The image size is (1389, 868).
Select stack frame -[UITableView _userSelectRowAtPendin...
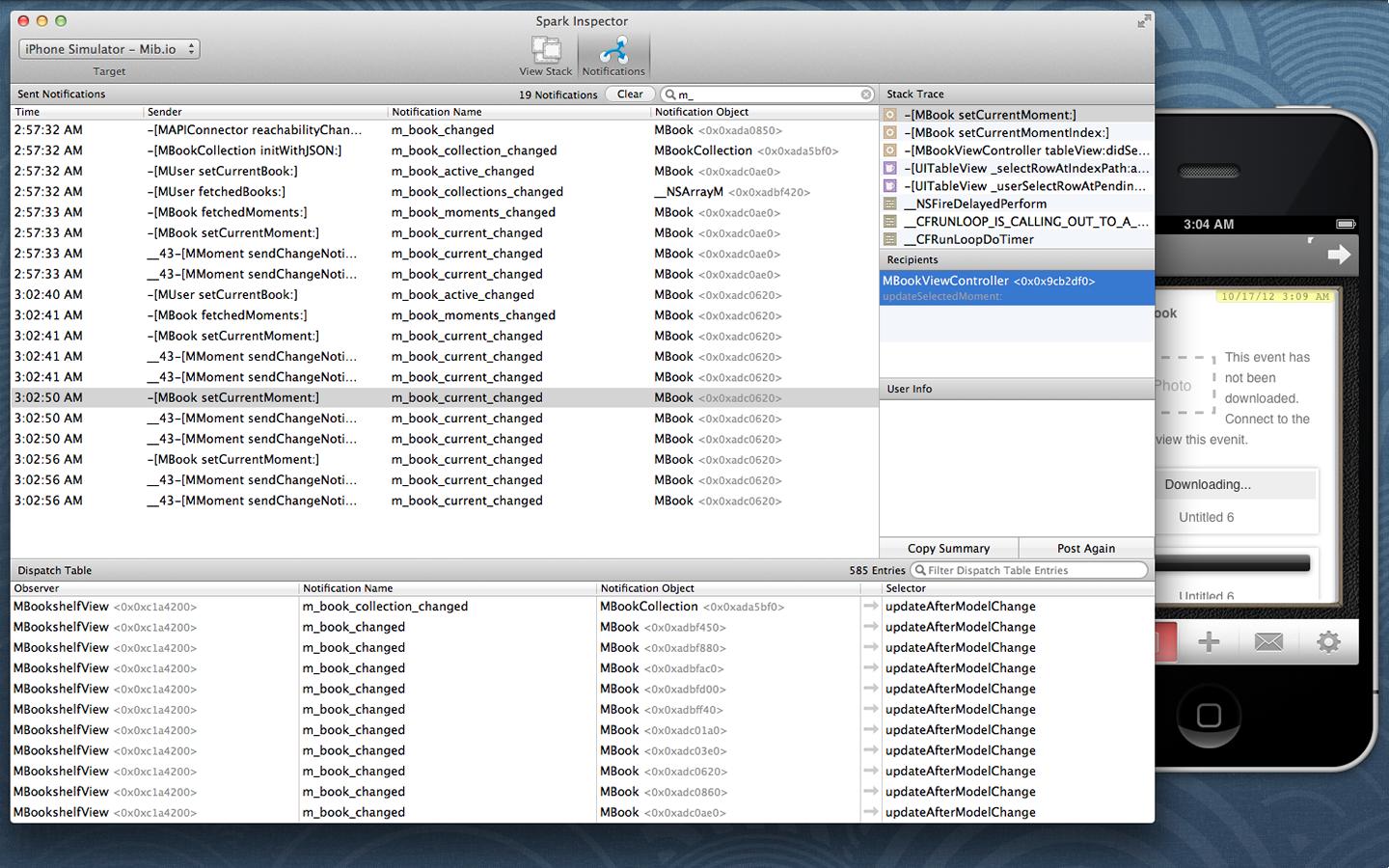tap(1017, 186)
